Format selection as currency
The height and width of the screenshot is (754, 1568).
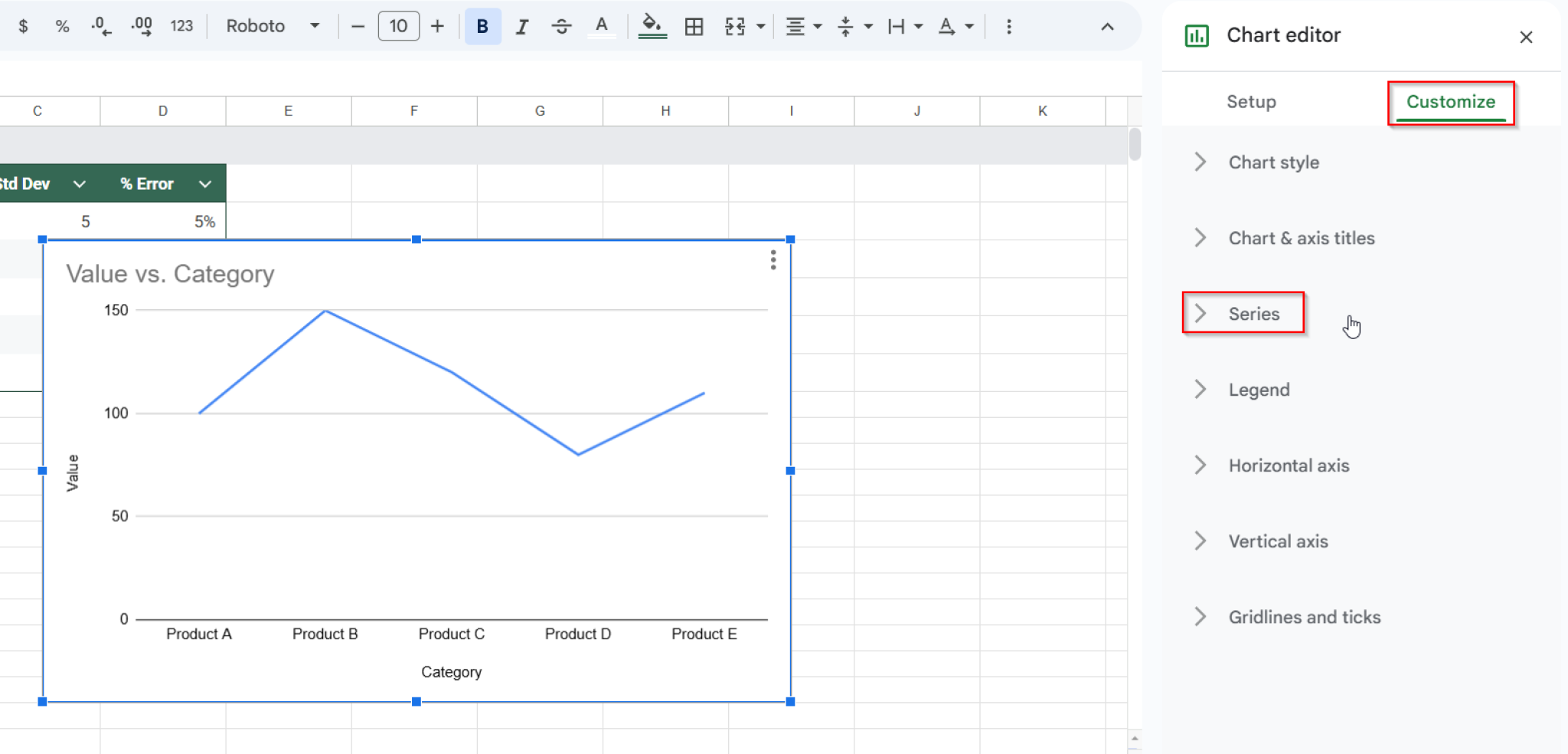23,25
